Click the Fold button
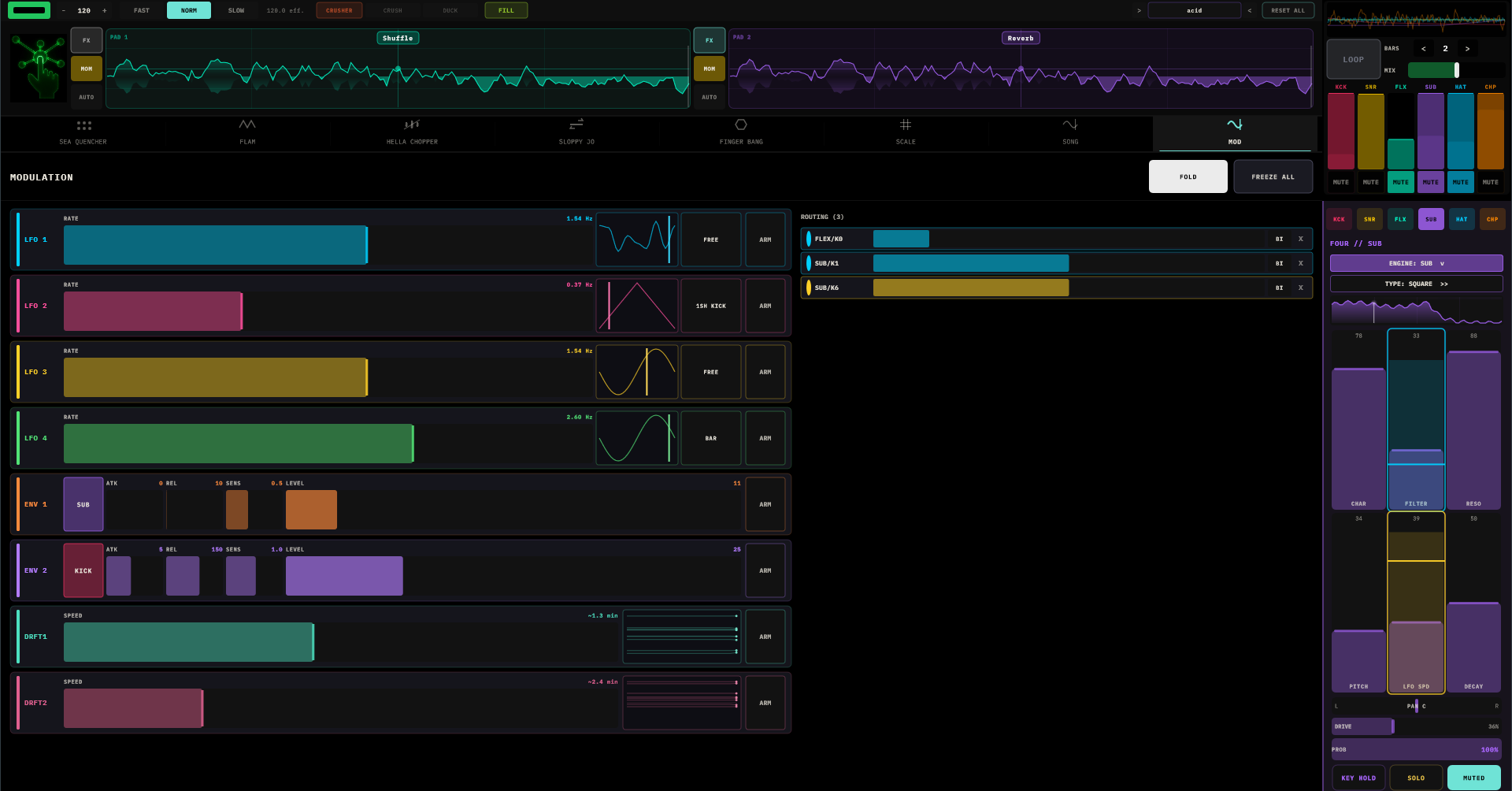The height and width of the screenshot is (791, 1512). click(1188, 176)
